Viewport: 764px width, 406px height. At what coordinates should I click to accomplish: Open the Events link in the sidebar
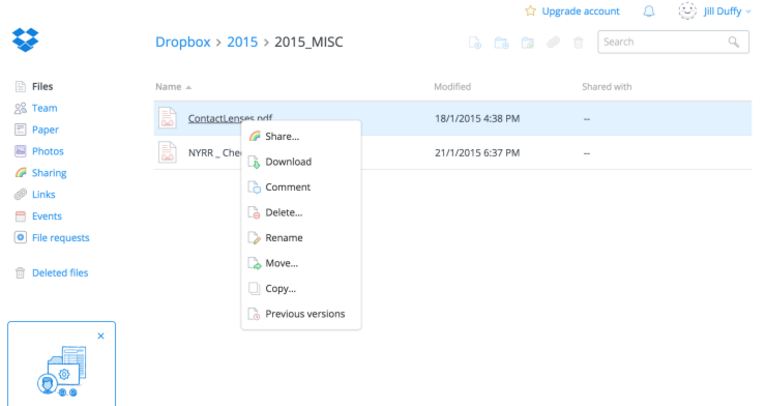pos(47,216)
